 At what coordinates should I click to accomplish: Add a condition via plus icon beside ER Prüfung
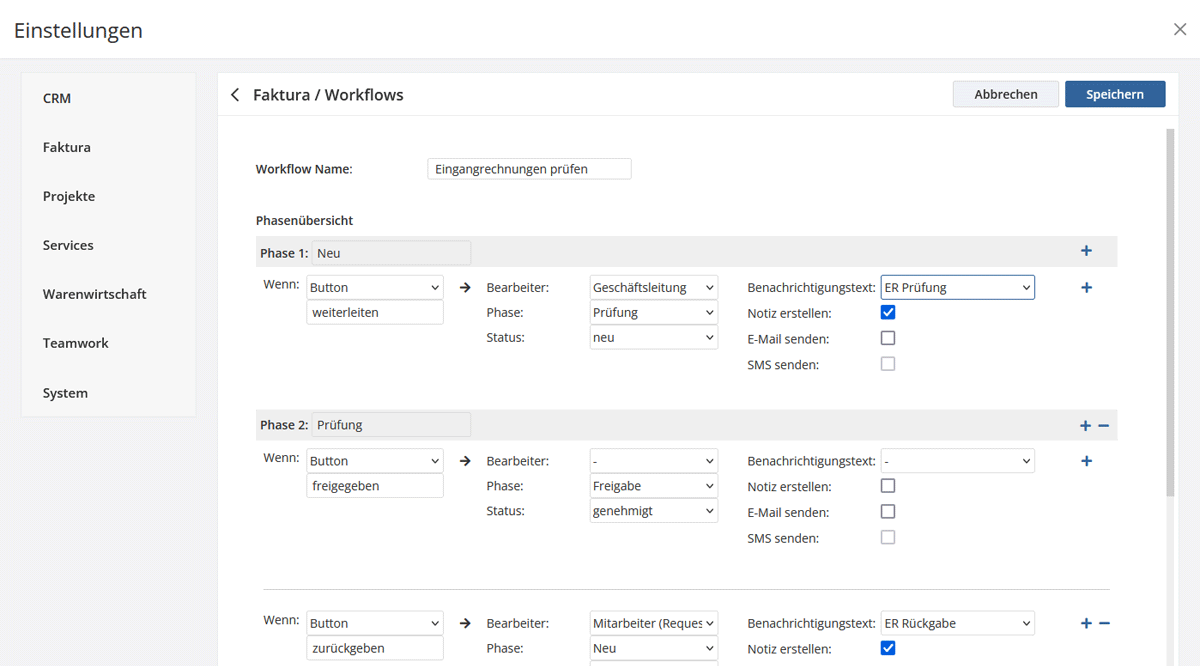pyautogui.click(x=1086, y=288)
